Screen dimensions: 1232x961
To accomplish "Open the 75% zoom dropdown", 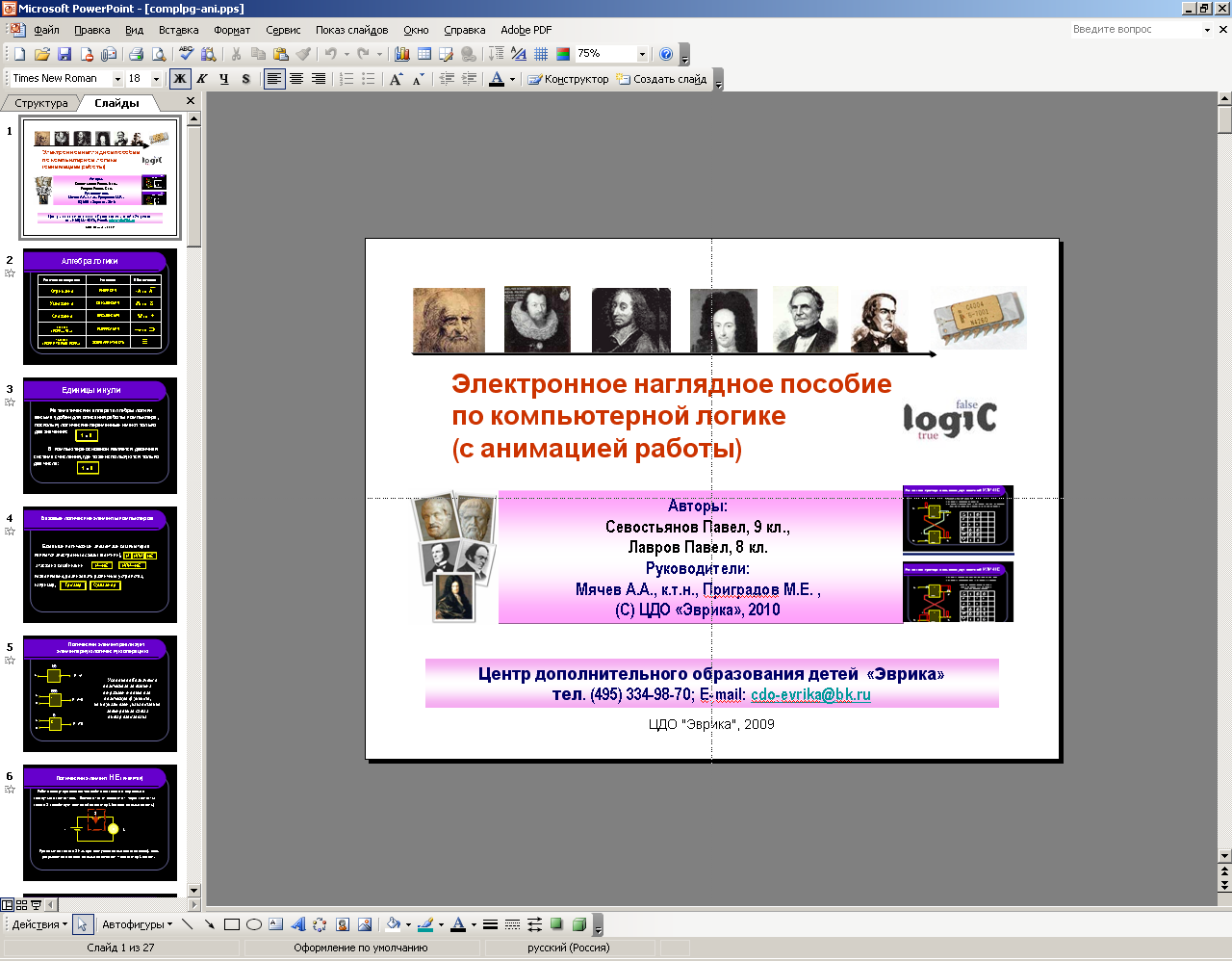I will click(x=642, y=54).
